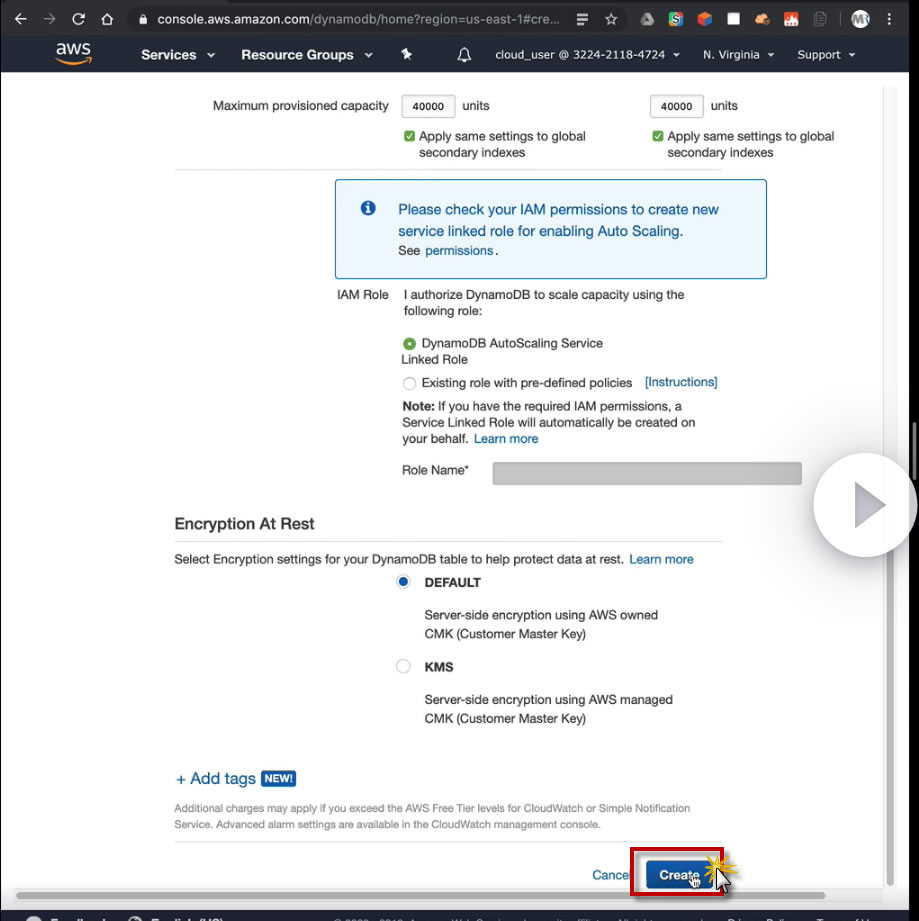The height and width of the screenshot is (921, 919).
Task: Select DynamoDB AutoScaling Service Linked Role
Action: point(409,344)
